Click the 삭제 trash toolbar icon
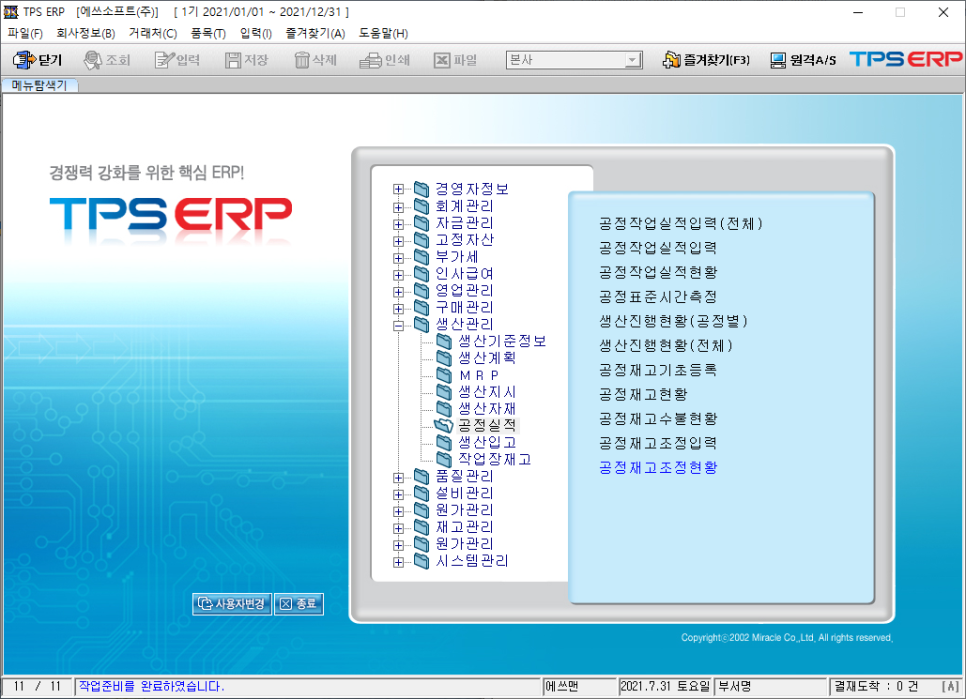Screen dimensions: 966x699 [x=302, y=60]
